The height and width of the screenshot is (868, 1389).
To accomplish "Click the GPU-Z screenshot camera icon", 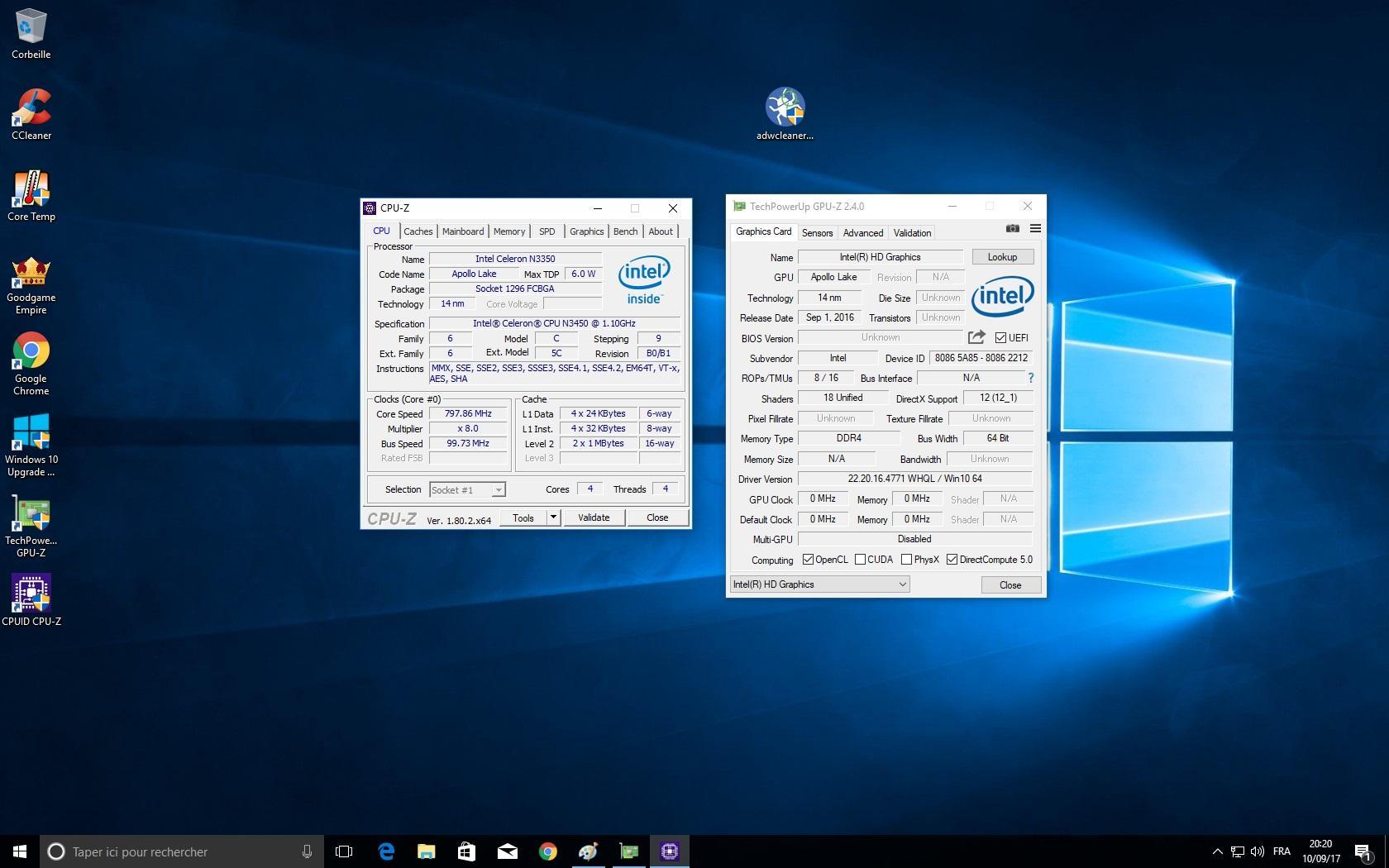I will 1012,229.
